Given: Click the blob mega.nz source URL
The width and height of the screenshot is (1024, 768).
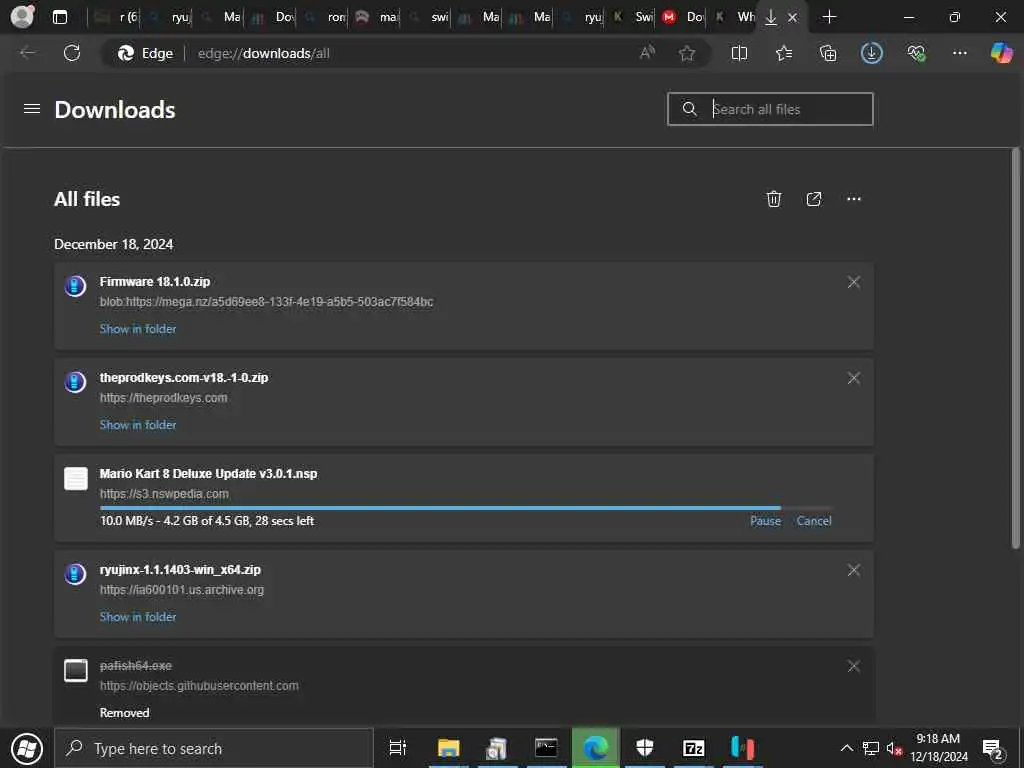Looking at the screenshot, I should click(x=266, y=302).
